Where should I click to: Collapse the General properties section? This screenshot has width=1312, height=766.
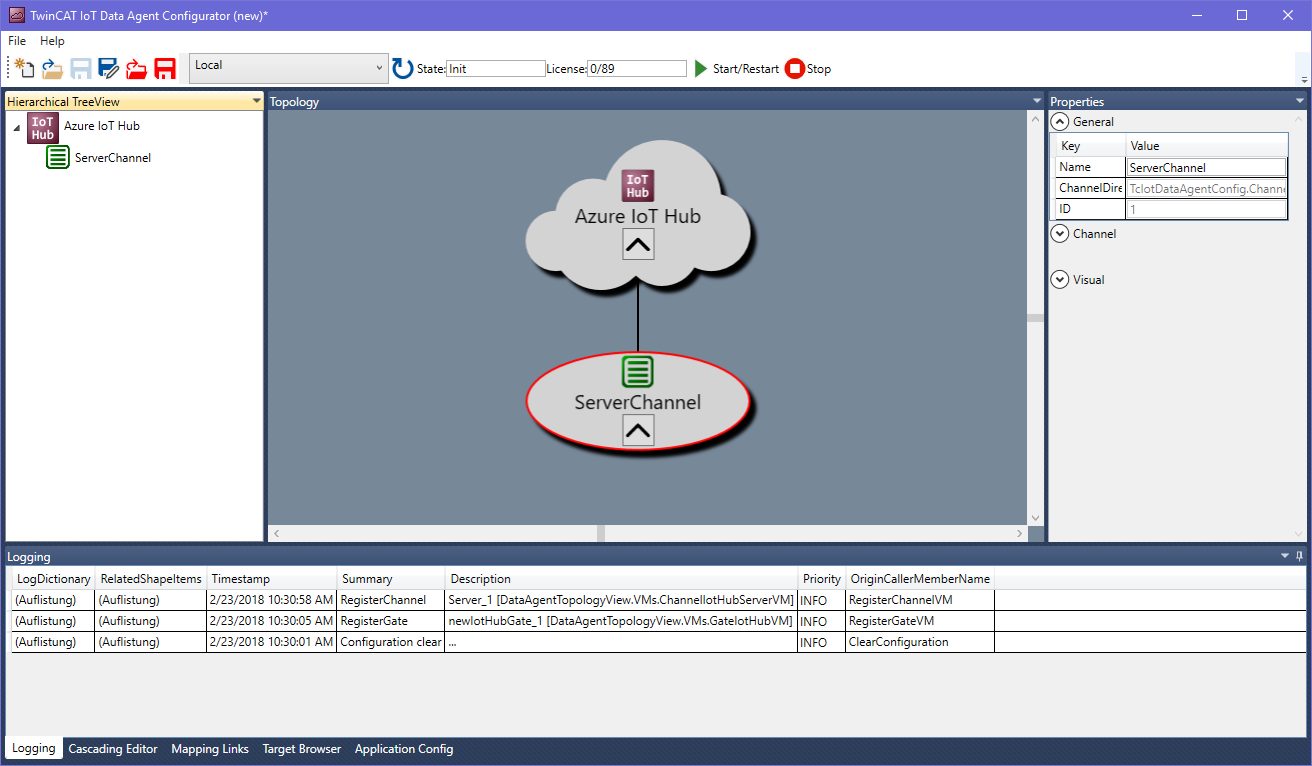click(1060, 122)
